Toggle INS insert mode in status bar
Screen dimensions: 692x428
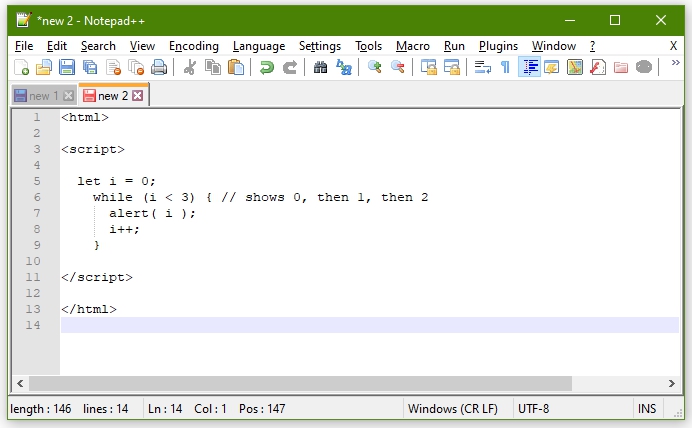pos(647,409)
